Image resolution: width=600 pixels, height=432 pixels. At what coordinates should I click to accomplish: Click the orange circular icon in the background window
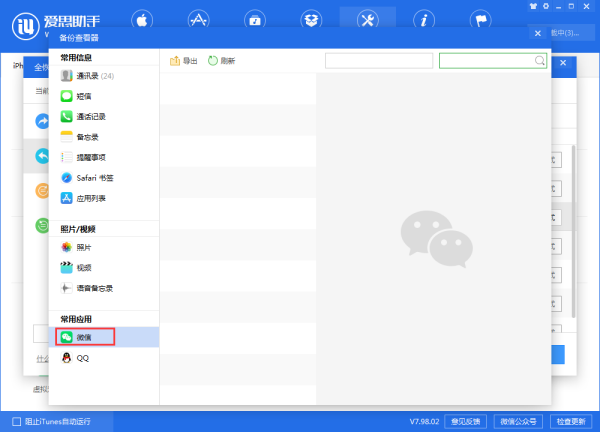[x=42, y=191]
